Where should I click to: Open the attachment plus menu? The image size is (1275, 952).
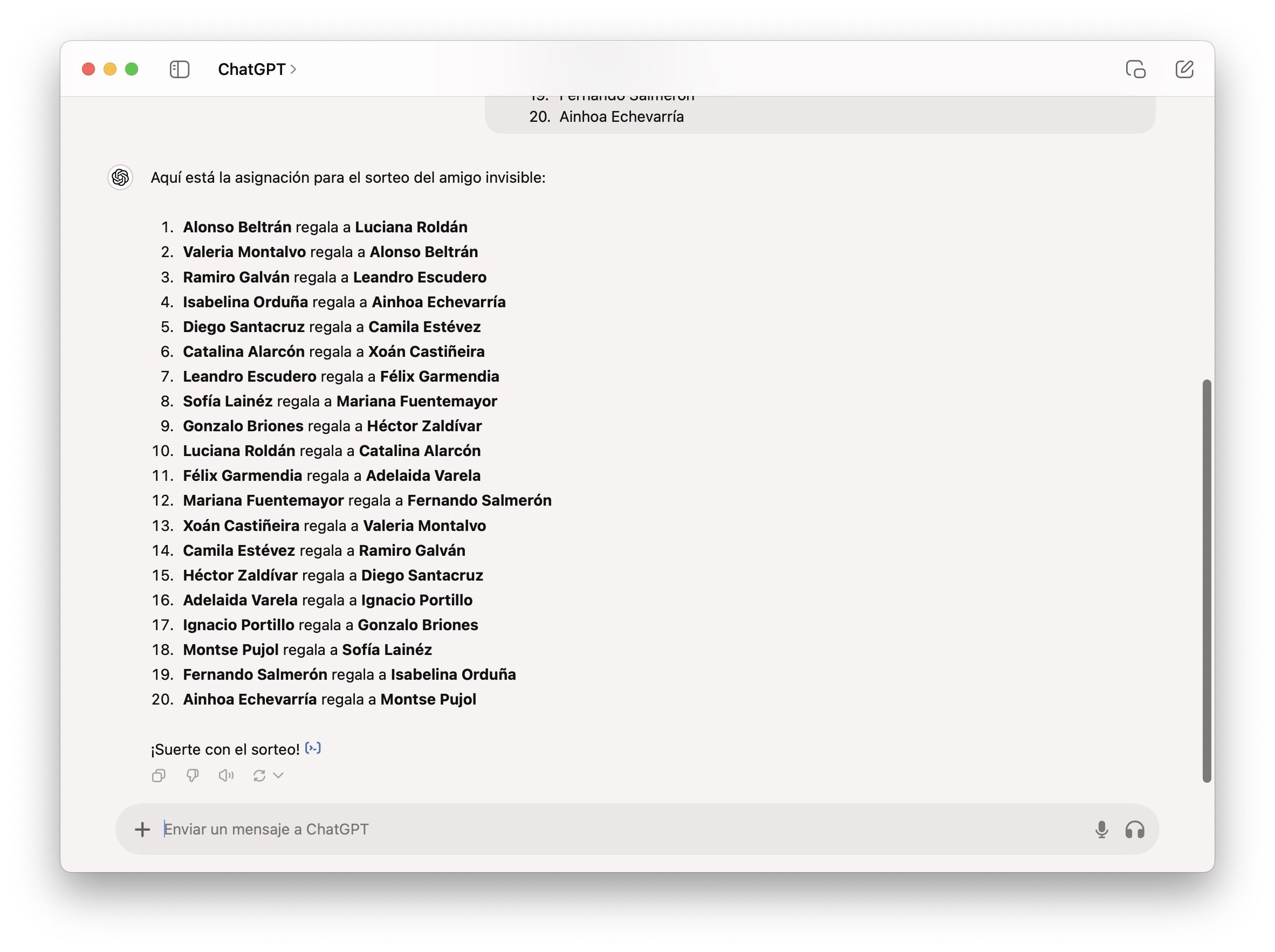coord(142,829)
